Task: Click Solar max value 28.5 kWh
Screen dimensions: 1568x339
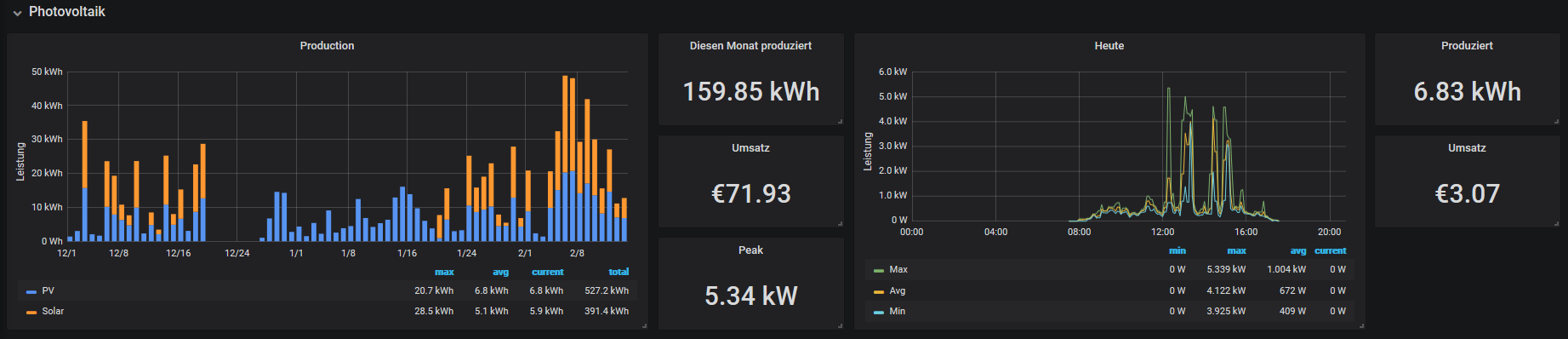Action: (x=434, y=311)
